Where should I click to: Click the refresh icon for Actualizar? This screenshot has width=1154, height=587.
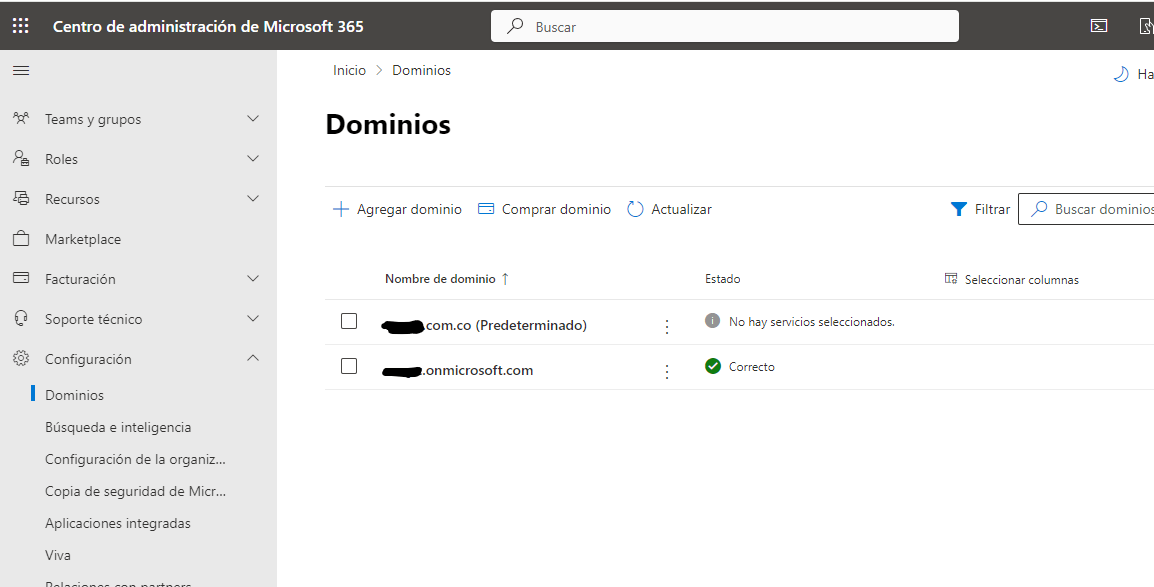pos(635,209)
